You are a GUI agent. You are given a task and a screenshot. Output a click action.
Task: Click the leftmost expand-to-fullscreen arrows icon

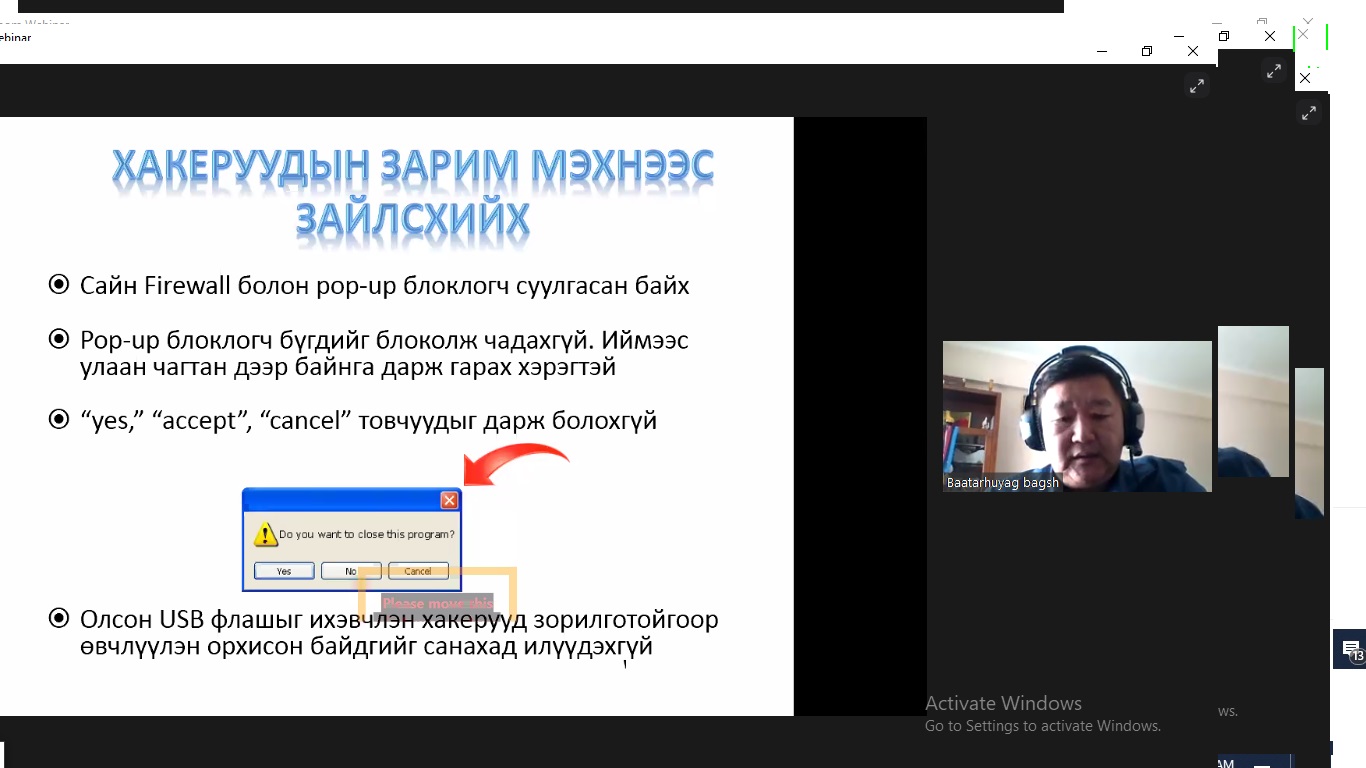1197,86
